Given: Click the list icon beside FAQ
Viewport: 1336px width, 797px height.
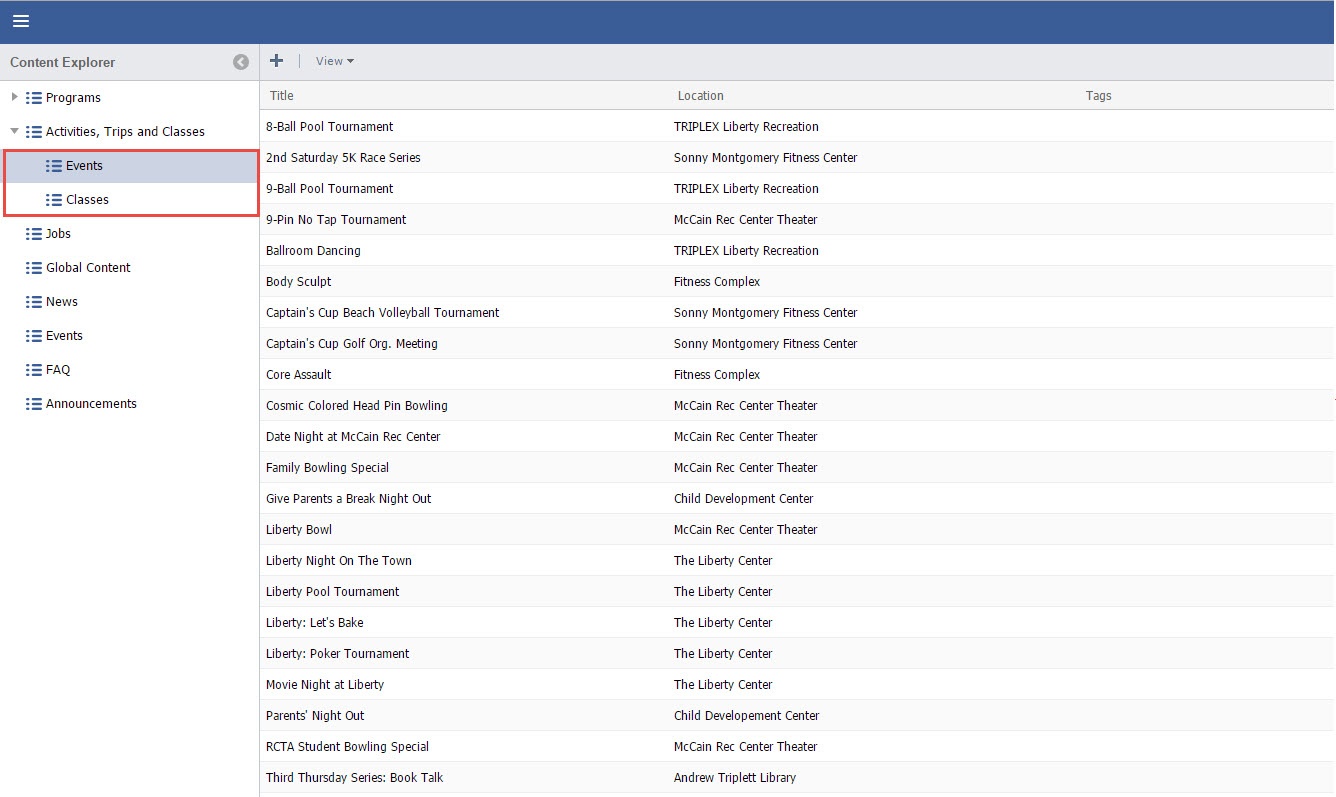Looking at the screenshot, I should point(34,370).
